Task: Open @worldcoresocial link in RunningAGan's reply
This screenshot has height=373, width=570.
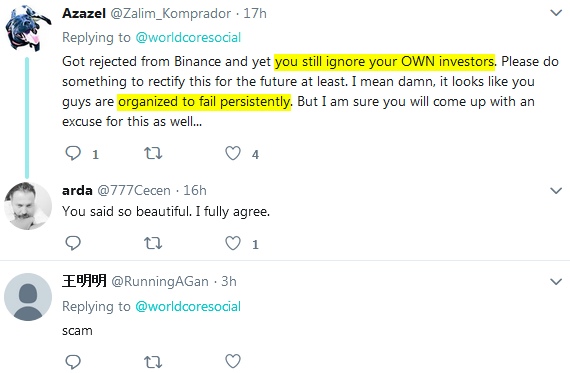Action: click(x=188, y=306)
